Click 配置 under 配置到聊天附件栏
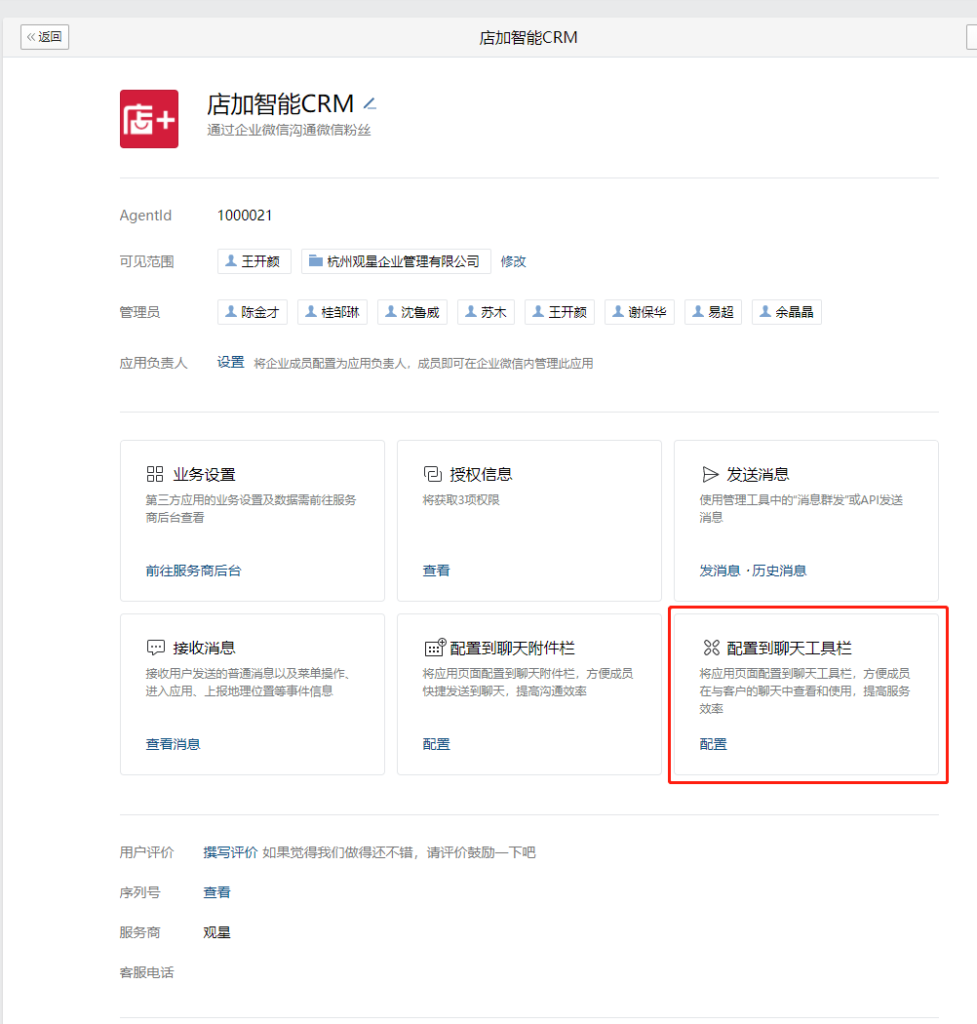Screen dimensions: 977x1024 pos(436,744)
